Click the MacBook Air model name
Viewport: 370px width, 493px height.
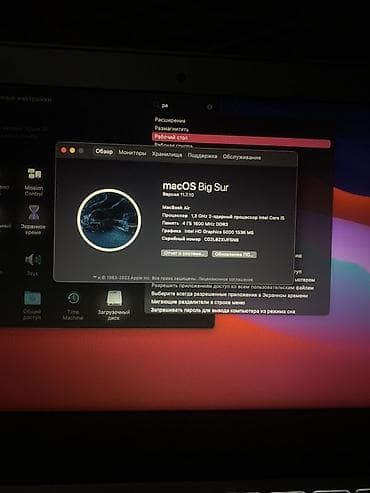(176, 208)
